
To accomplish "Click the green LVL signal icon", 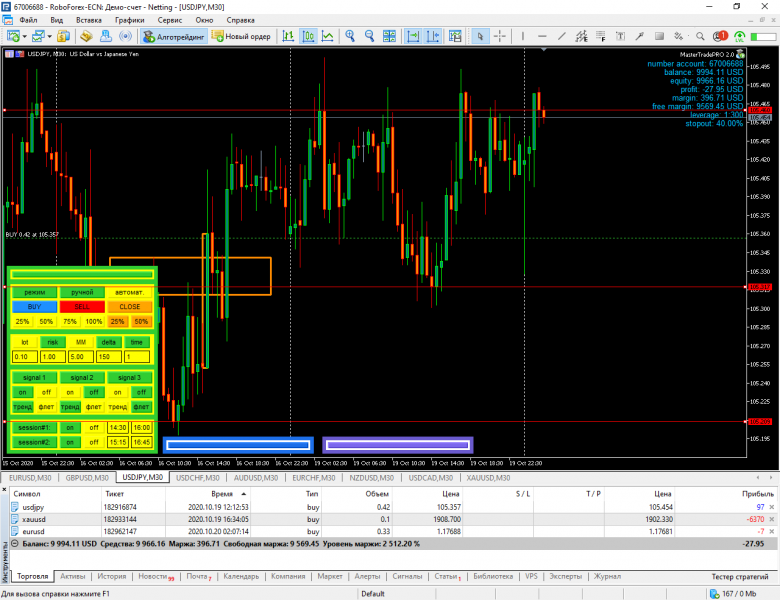I will [x=740, y=36].
